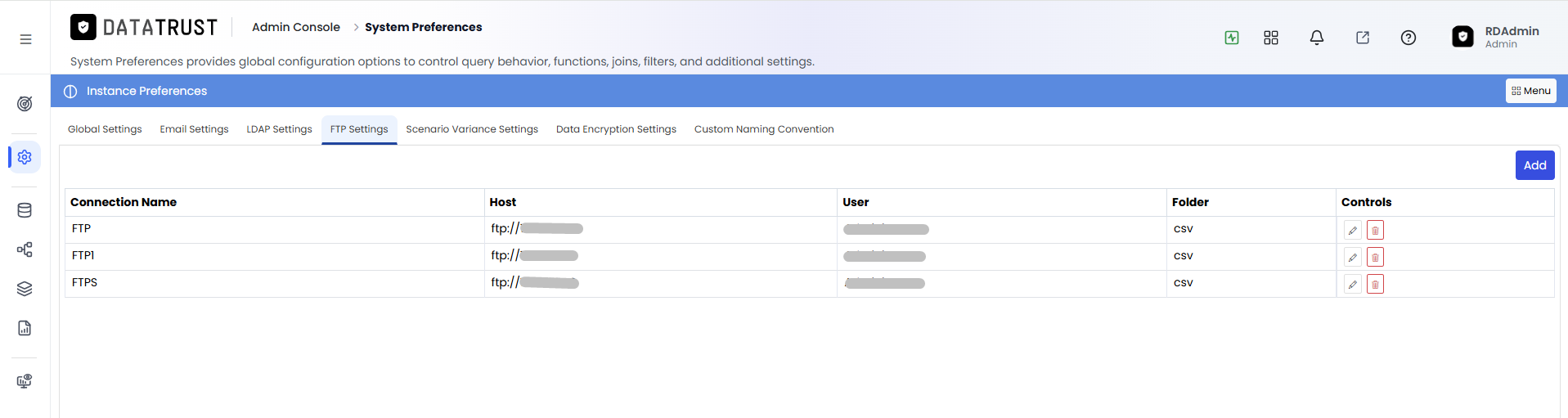This screenshot has width=1568, height=418.
Task: Click the host cell of FTP row
Action: 661,229
